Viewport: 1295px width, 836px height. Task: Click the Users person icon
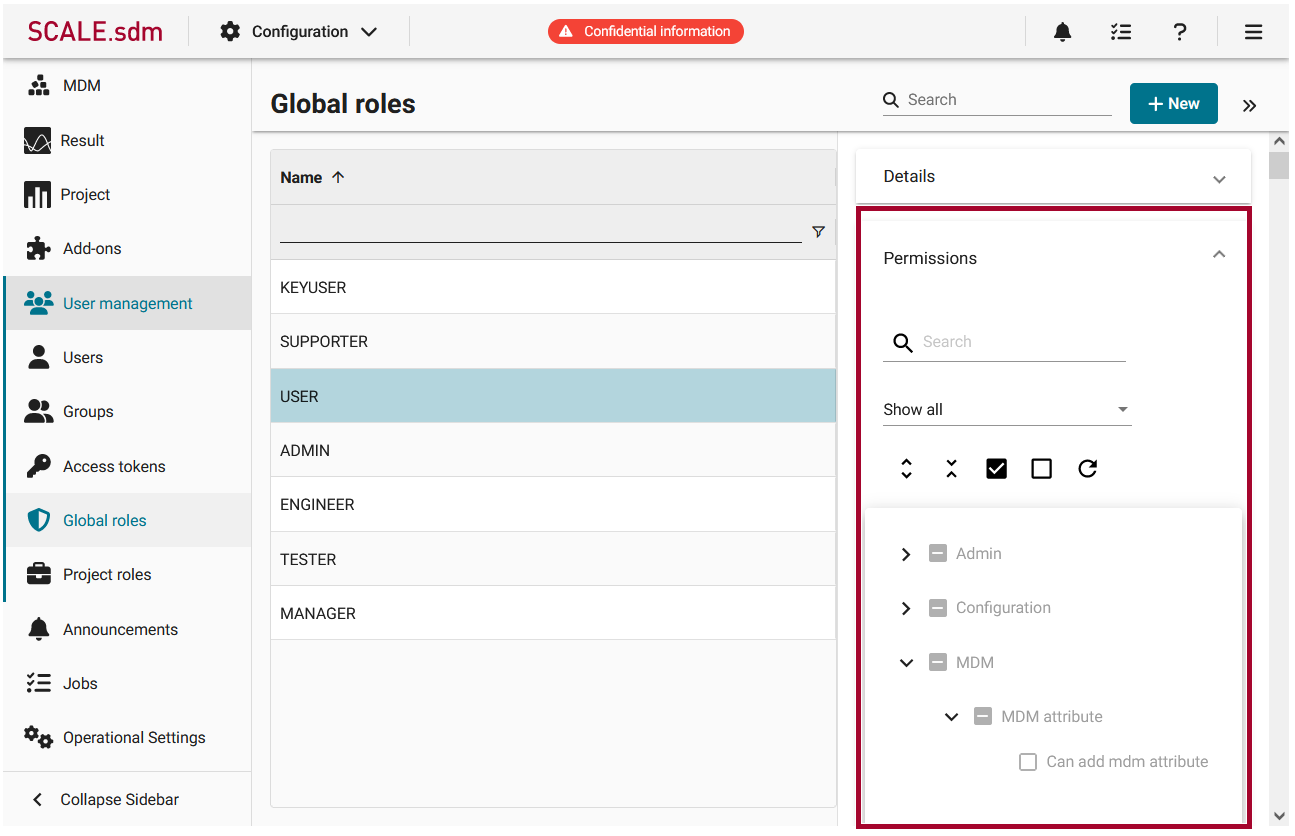[x=39, y=357]
